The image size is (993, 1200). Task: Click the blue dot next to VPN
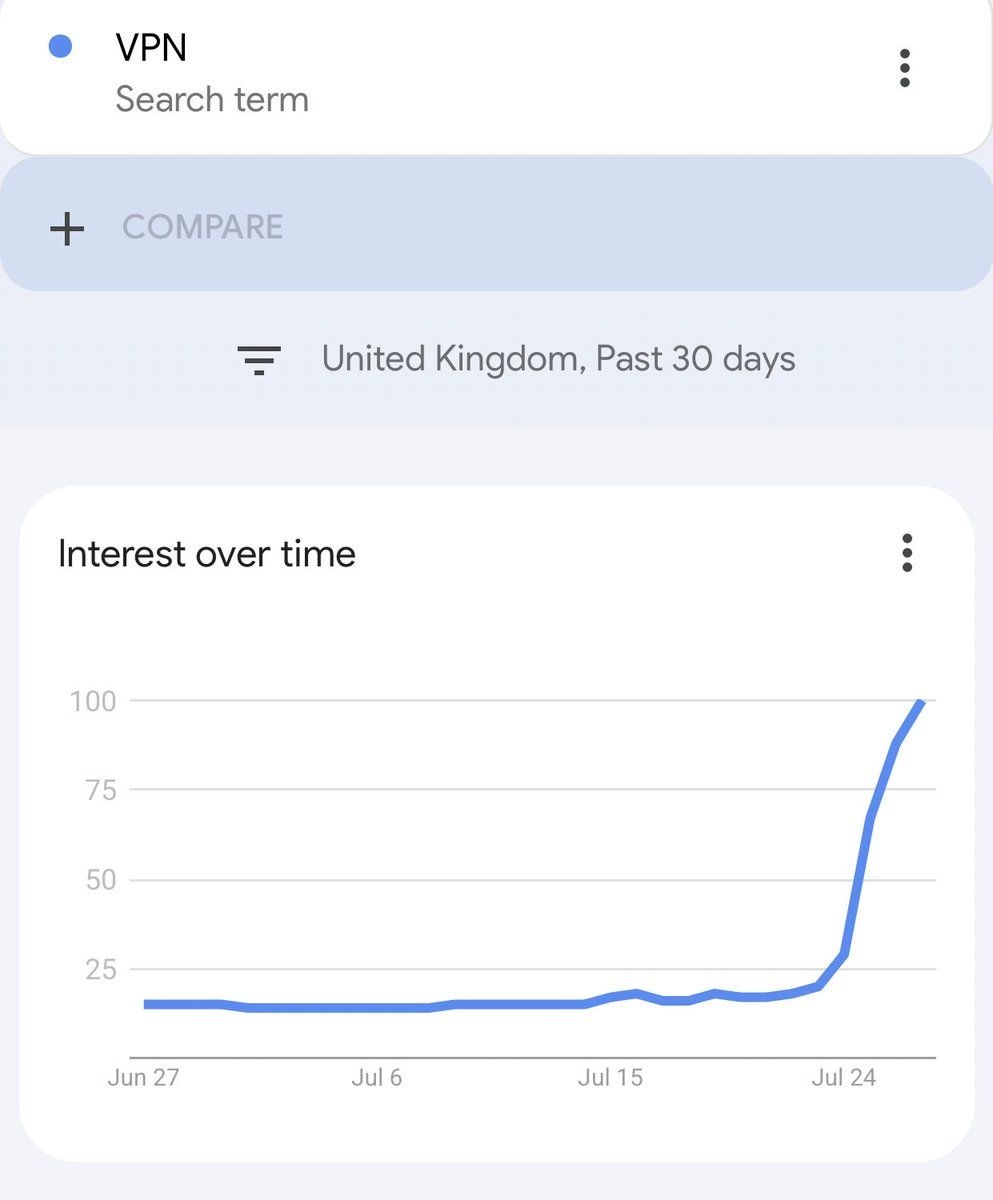point(60,47)
